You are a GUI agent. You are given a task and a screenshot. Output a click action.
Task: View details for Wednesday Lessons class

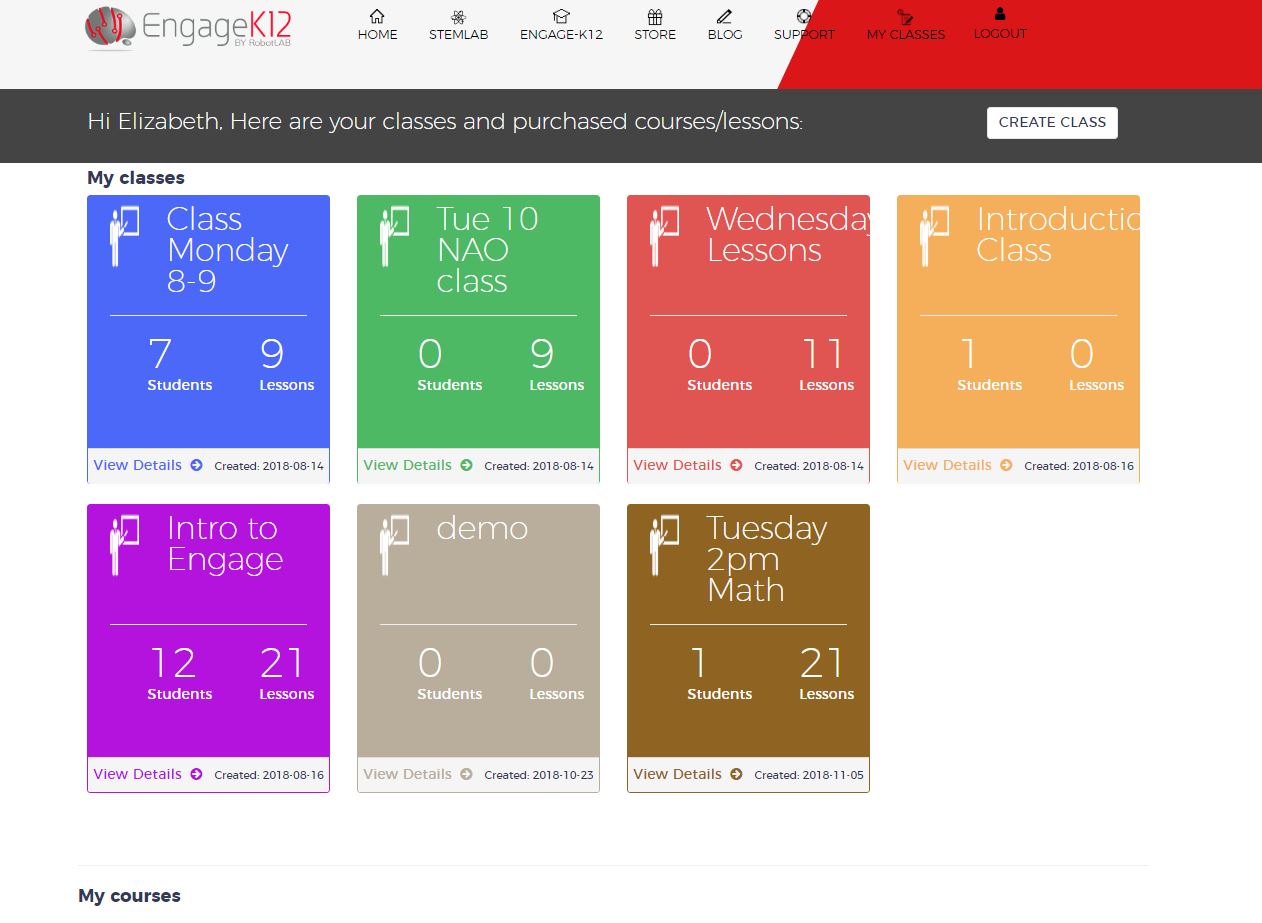click(678, 465)
